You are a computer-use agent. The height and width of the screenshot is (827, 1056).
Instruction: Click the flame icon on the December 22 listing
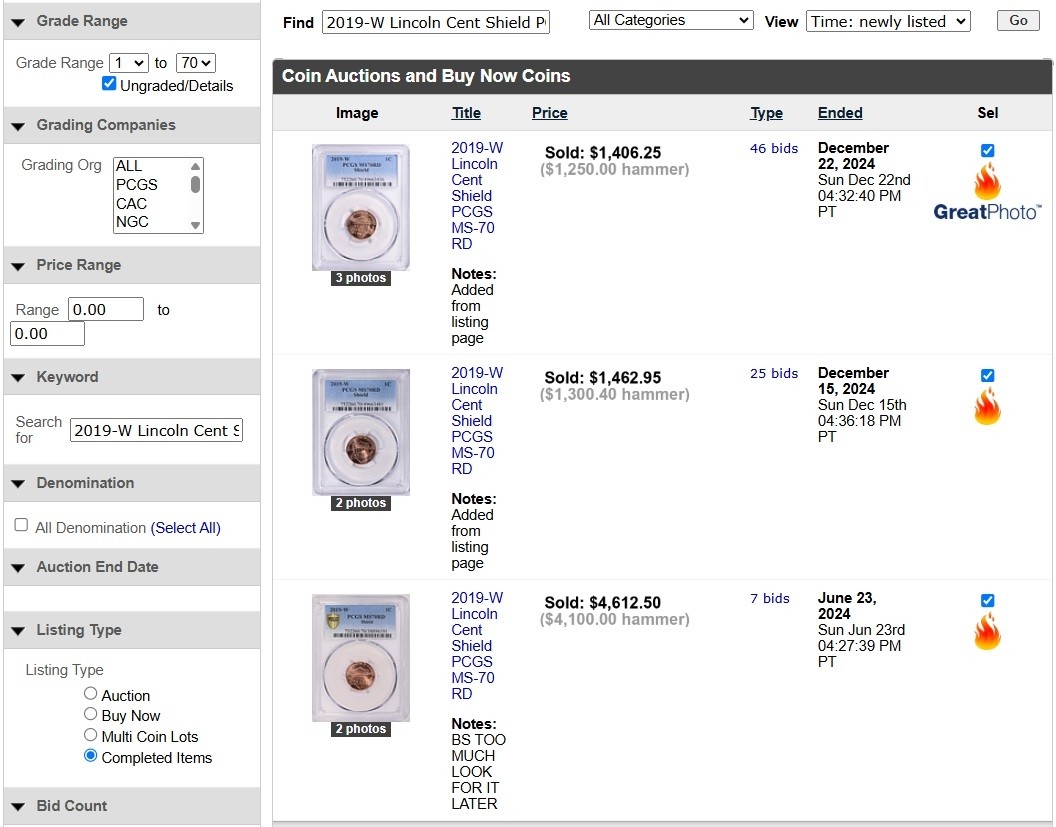987,181
